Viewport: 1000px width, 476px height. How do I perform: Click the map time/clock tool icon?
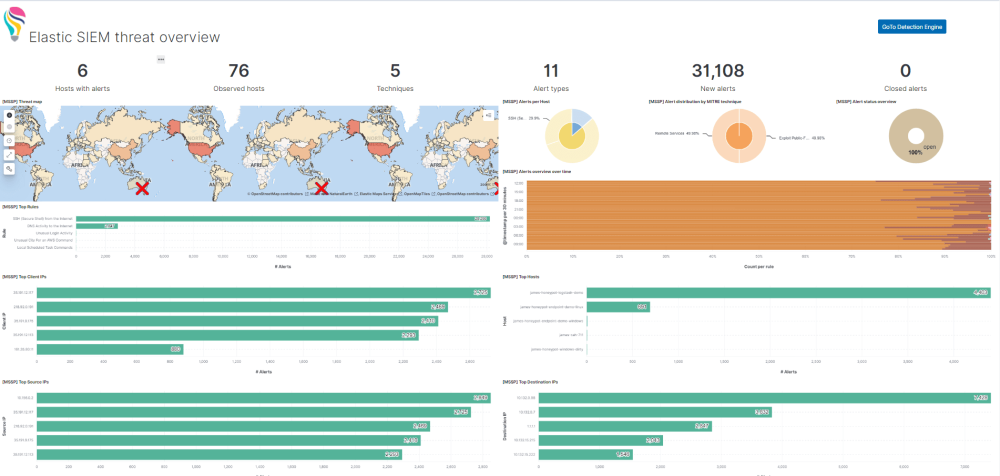tap(9, 141)
